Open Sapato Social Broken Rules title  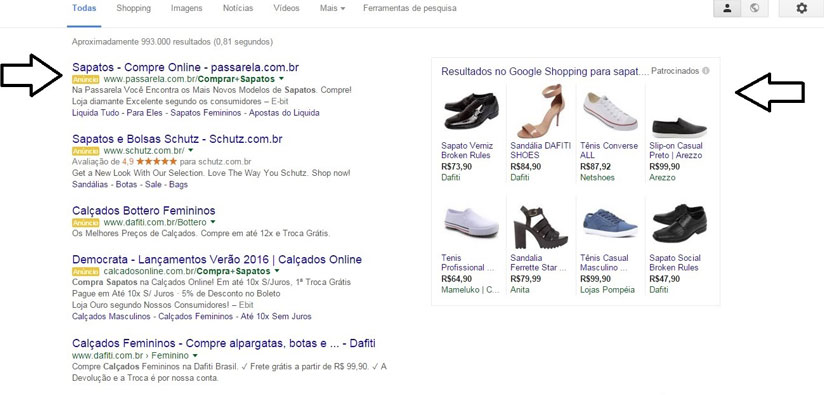675,263
